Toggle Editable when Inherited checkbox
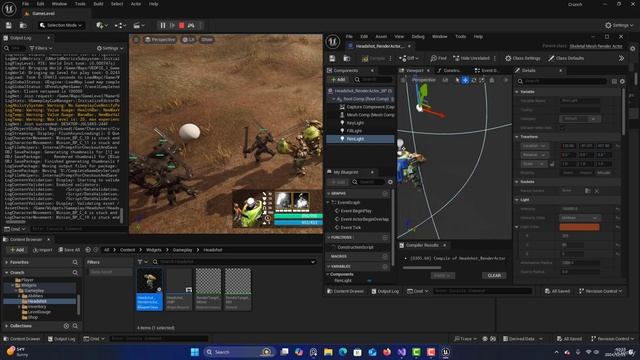This screenshot has width=640, height=360. click(562, 128)
